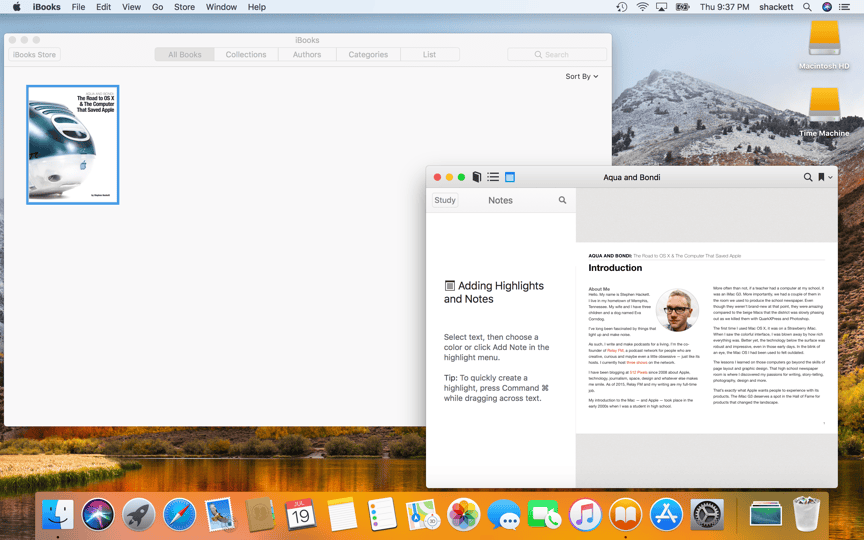
Task: Click the shackett user name in menu bar
Action: click(776, 7)
